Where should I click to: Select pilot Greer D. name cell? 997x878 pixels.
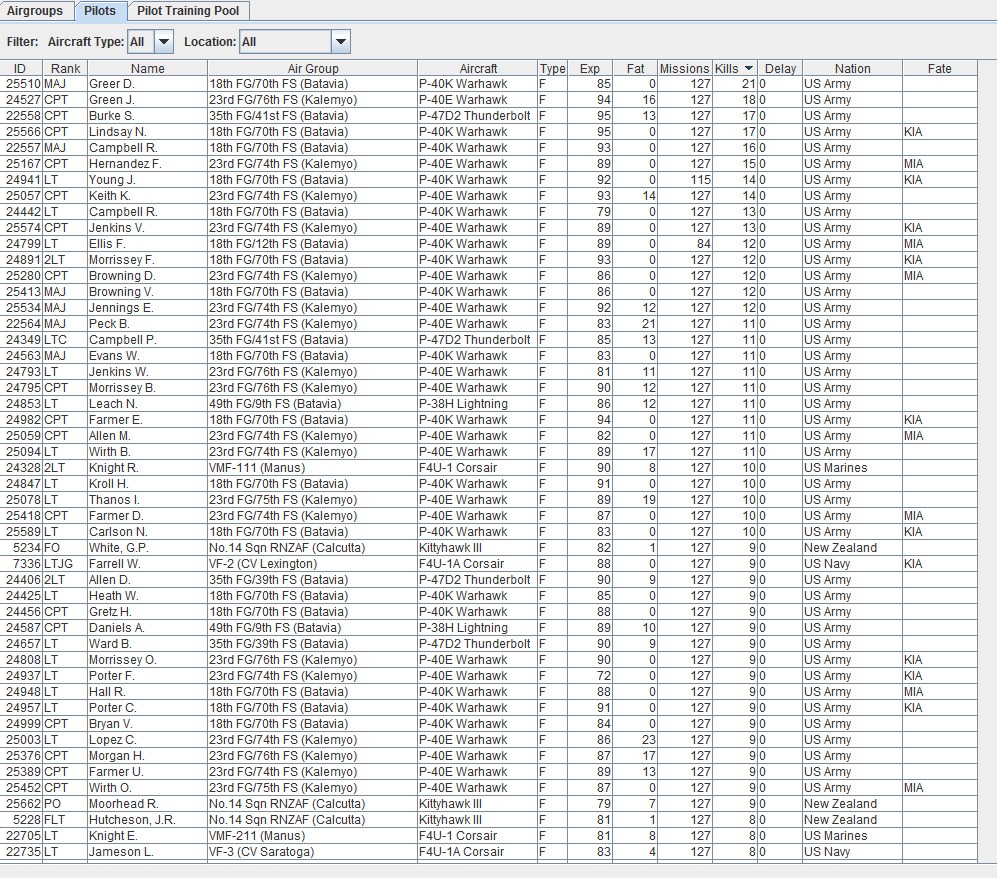pyautogui.click(x=148, y=84)
